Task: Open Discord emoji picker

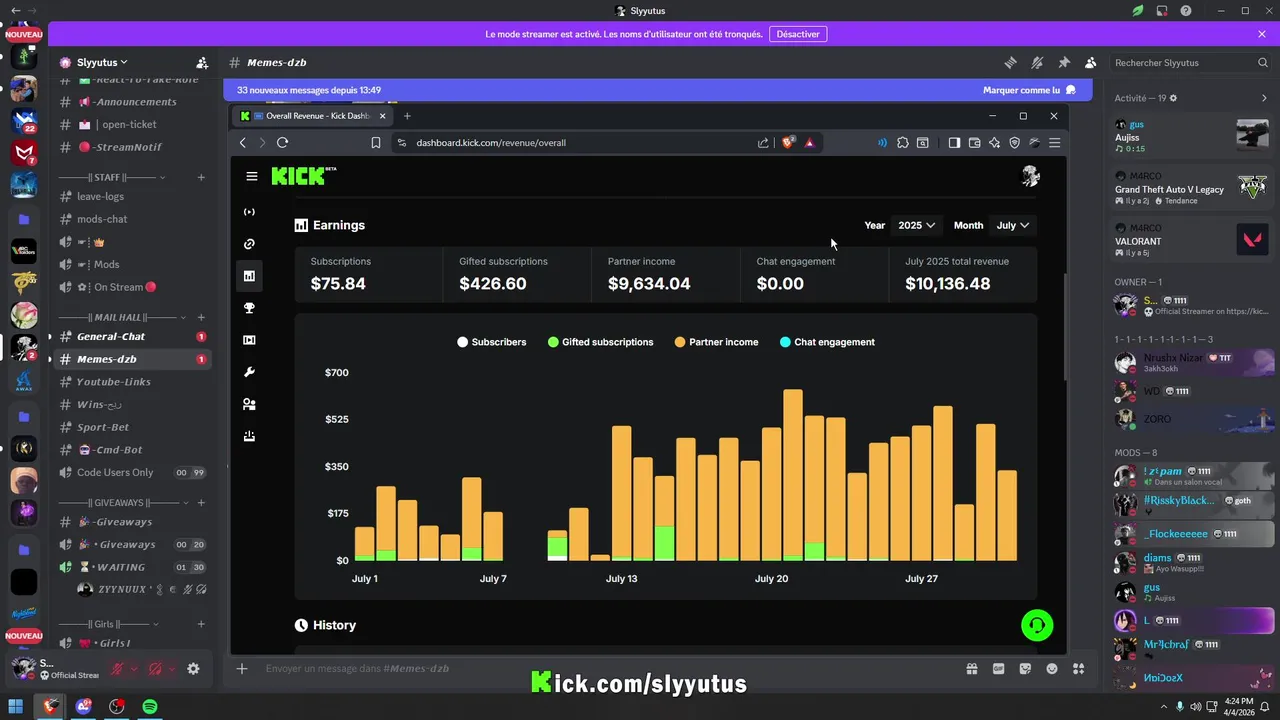Action: (1051, 668)
